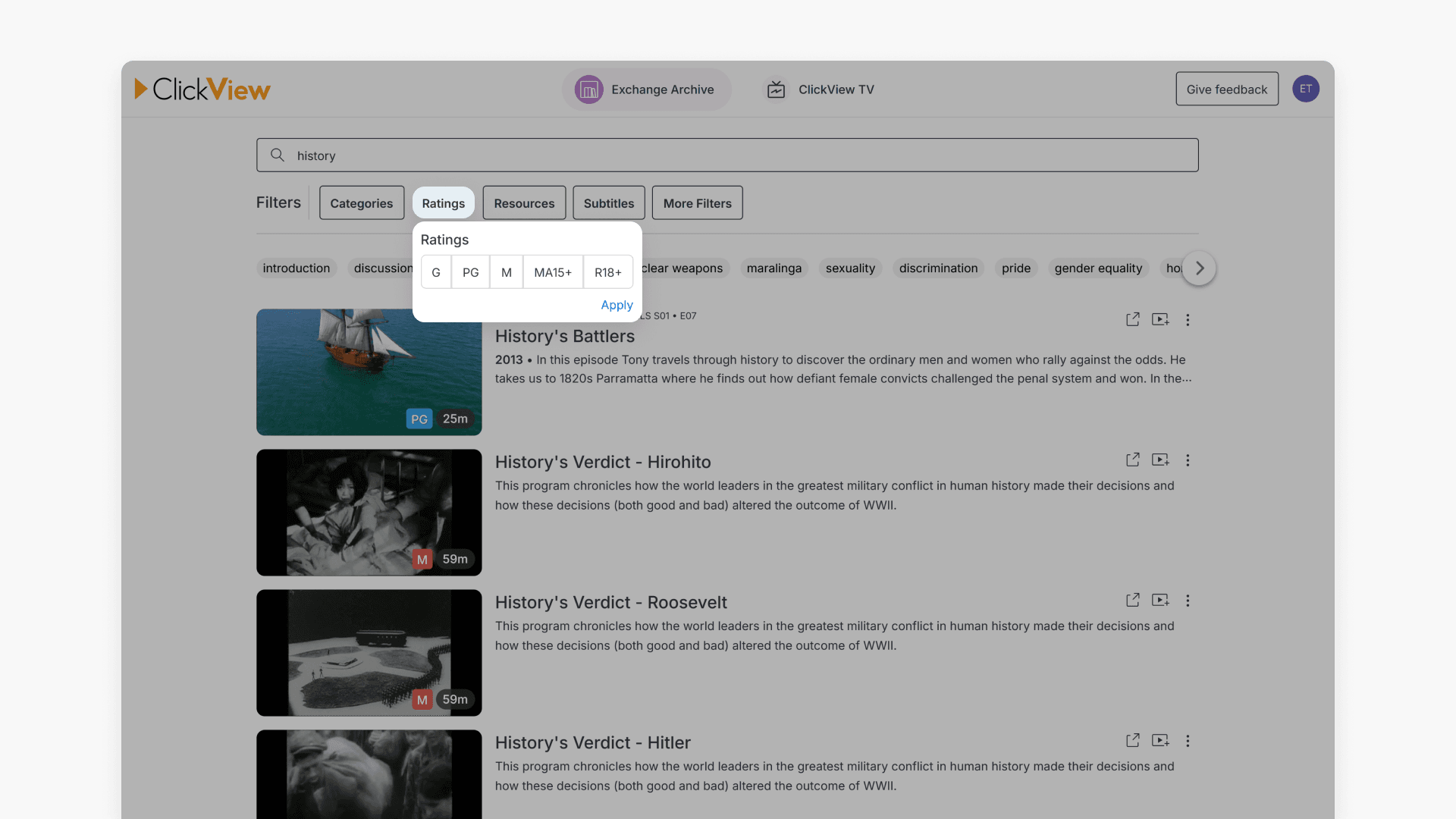This screenshot has width=1456, height=819.
Task: Click the history search field
Action: pos(726,155)
